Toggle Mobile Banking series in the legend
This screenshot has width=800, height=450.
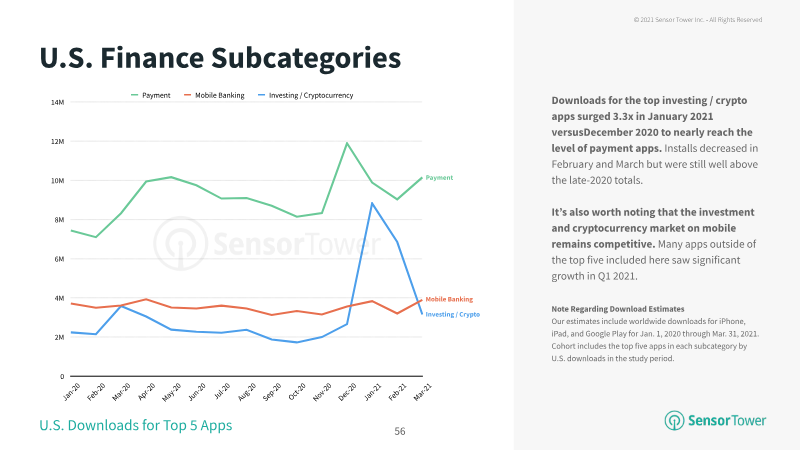coord(214,95)
